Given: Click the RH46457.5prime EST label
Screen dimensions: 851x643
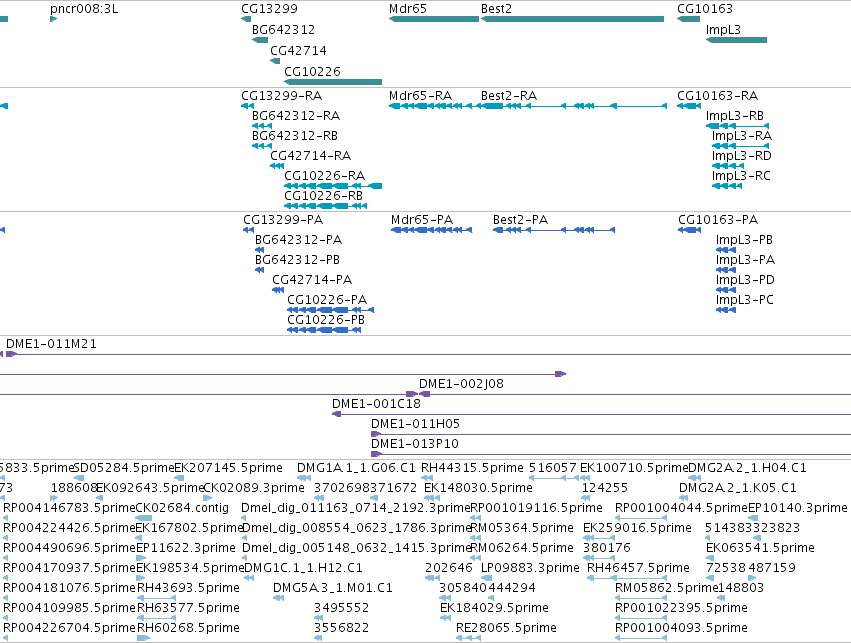Looking at the screenshot, I should [638, 568].
